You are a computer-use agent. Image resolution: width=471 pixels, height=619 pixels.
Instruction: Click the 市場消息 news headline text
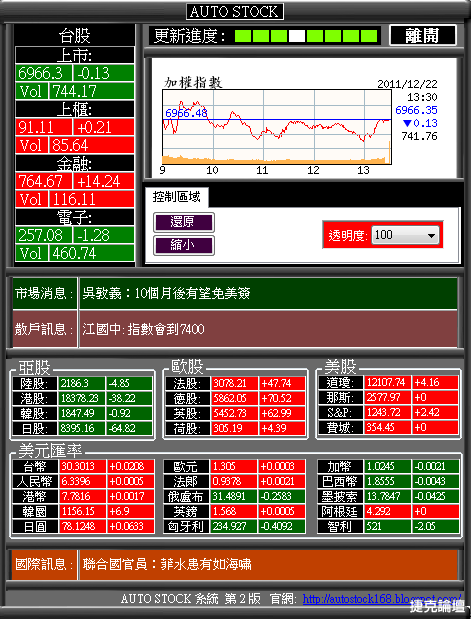pyautogui.click(x=166, y=294)
